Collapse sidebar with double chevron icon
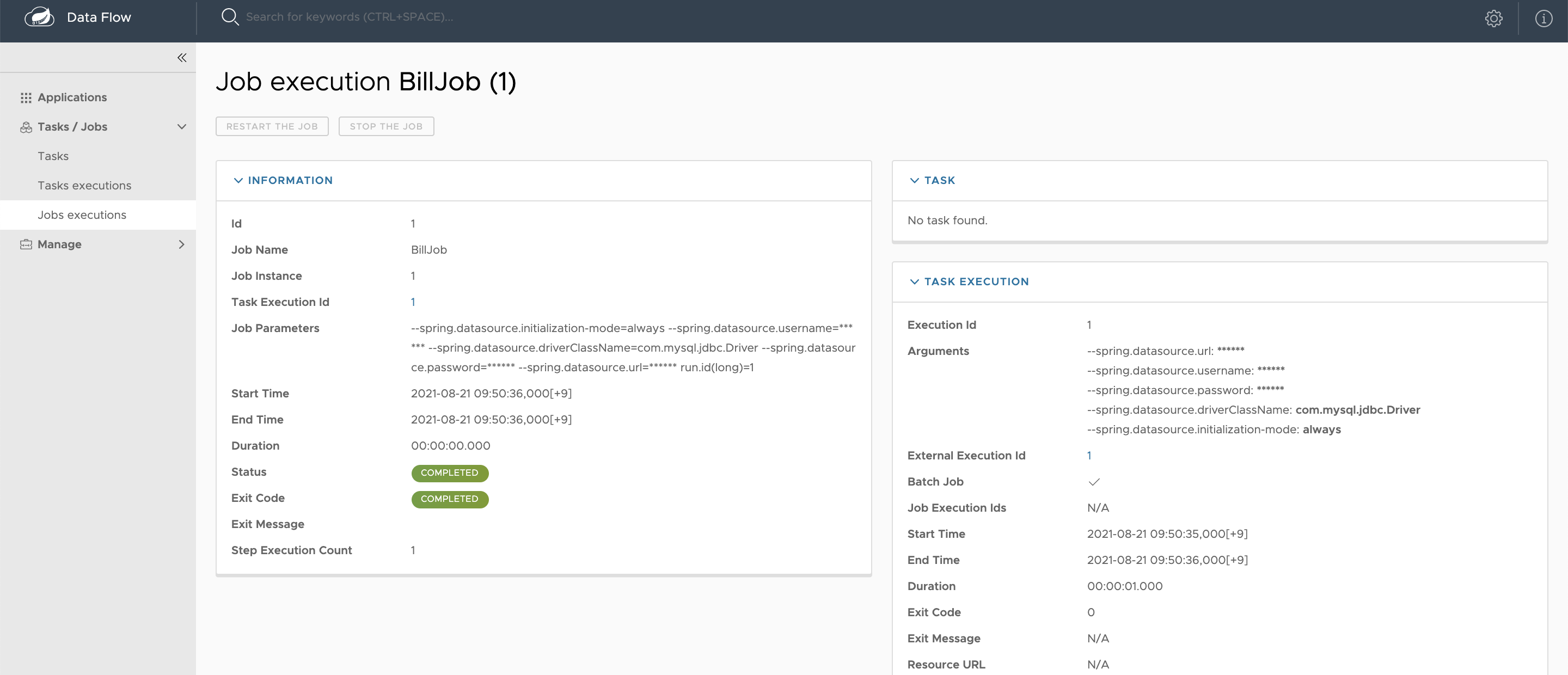 pyautogui.click(x=181, y=58)
